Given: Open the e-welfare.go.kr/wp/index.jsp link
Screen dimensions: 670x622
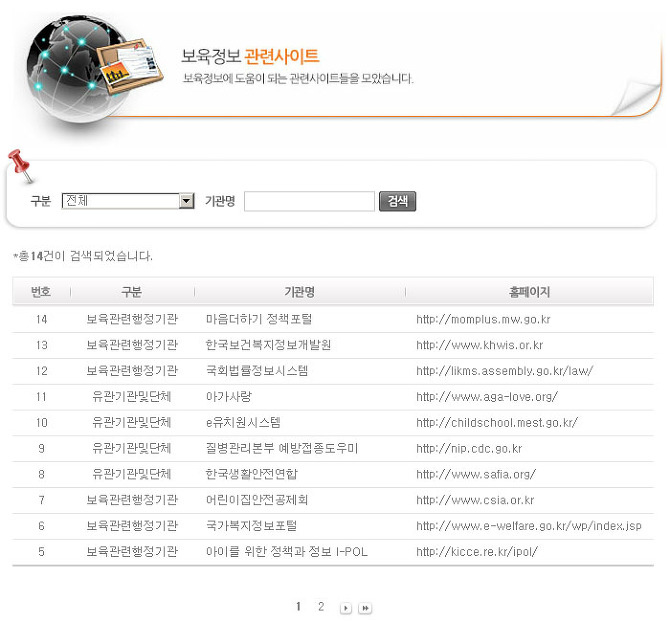Looking at the screenshot, I should [529, 526].
